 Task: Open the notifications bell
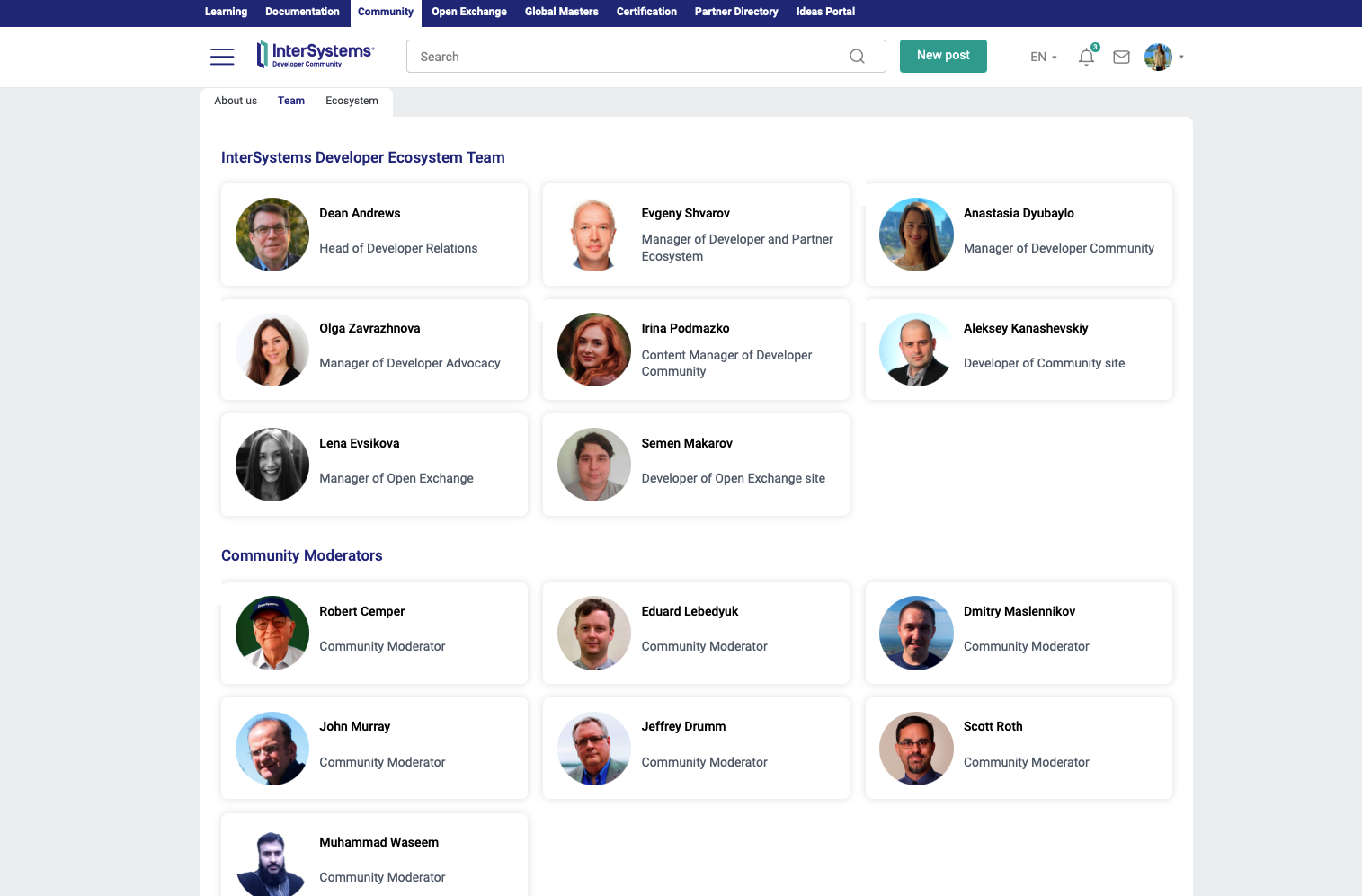1086,58
